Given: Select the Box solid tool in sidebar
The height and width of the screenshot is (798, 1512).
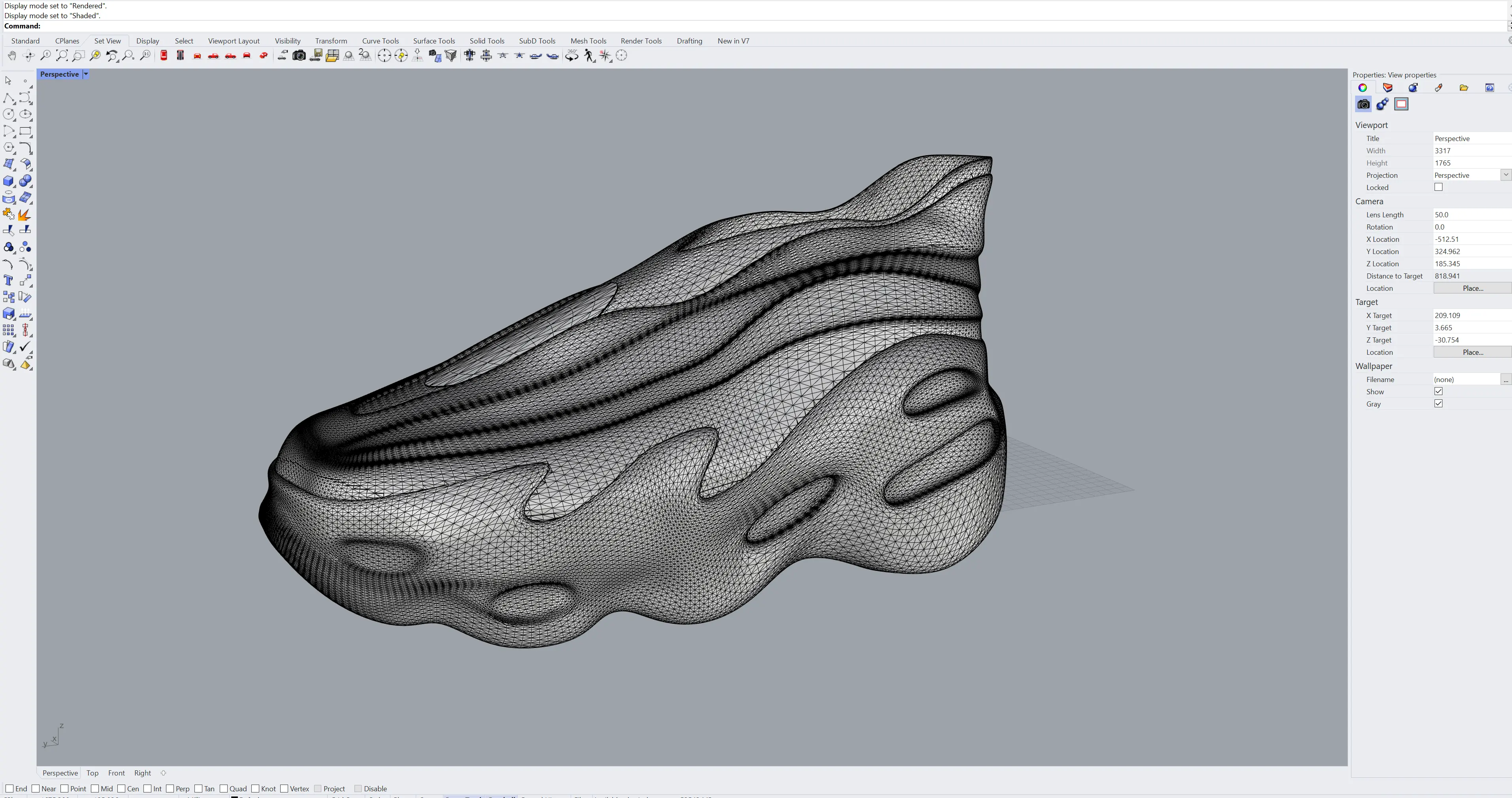Looking at the screenshot, I should coord(8,181).
